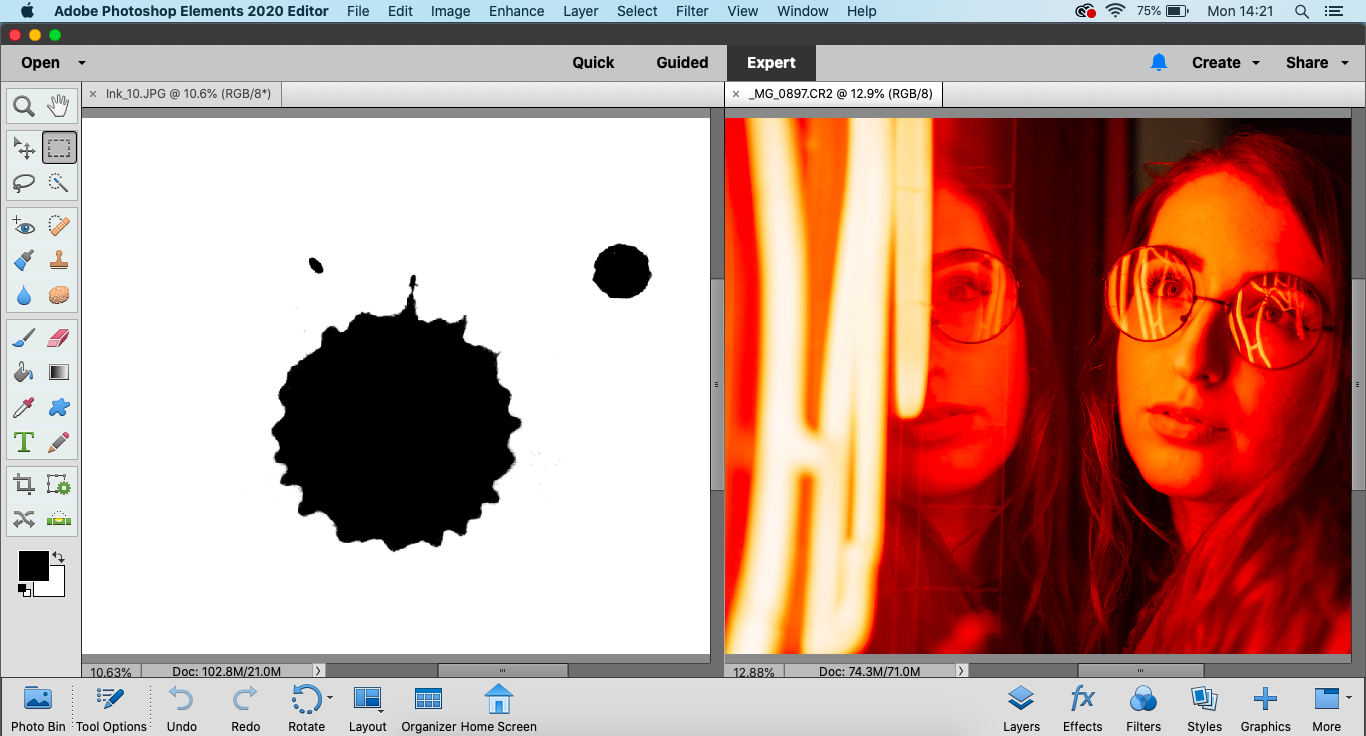Viewport: 1366px width, 736px height.
Task: Toggle the Filters panel
Action: [1143, 708]
